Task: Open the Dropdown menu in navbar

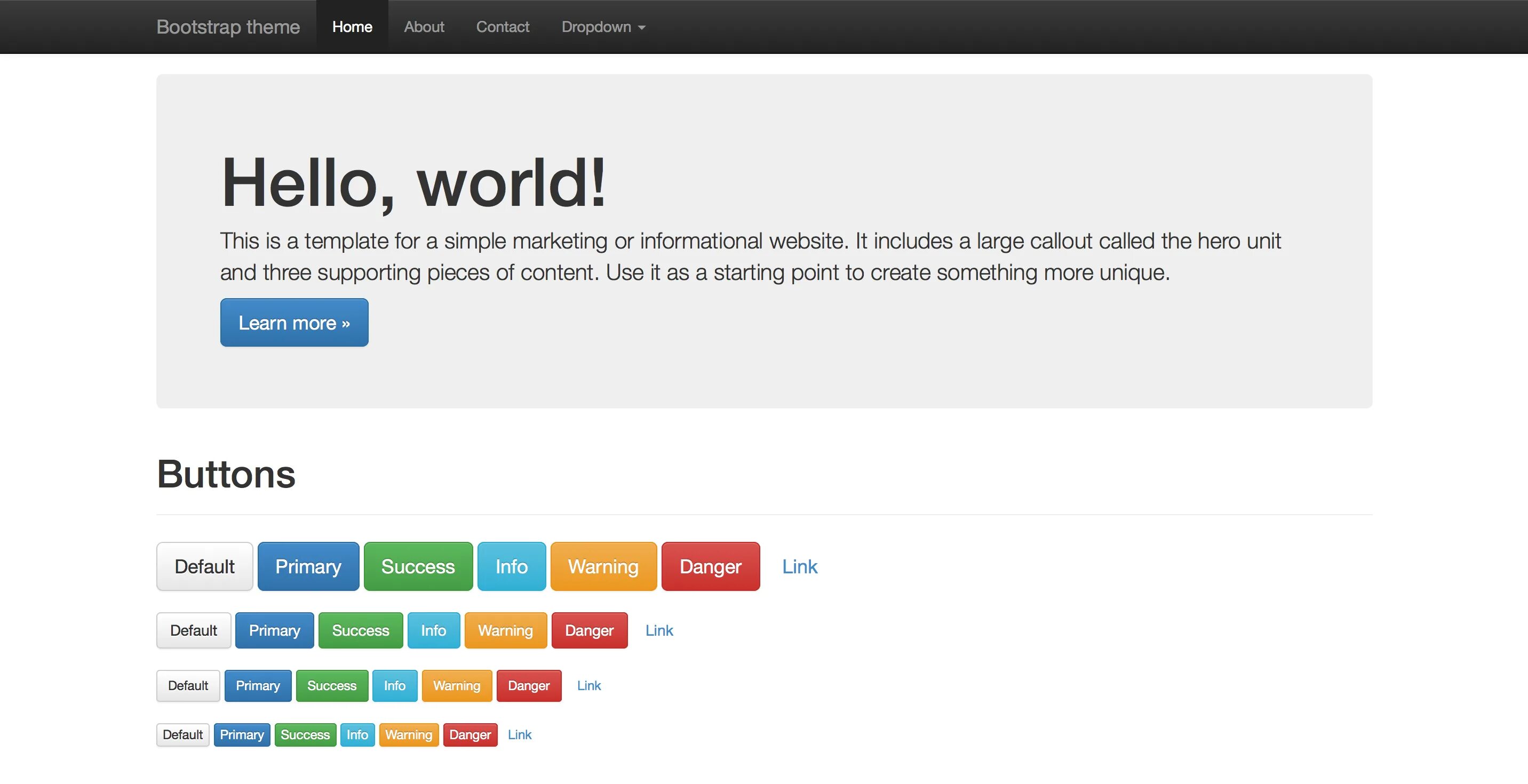Action: pyautogui.click(x=603, y=27)
